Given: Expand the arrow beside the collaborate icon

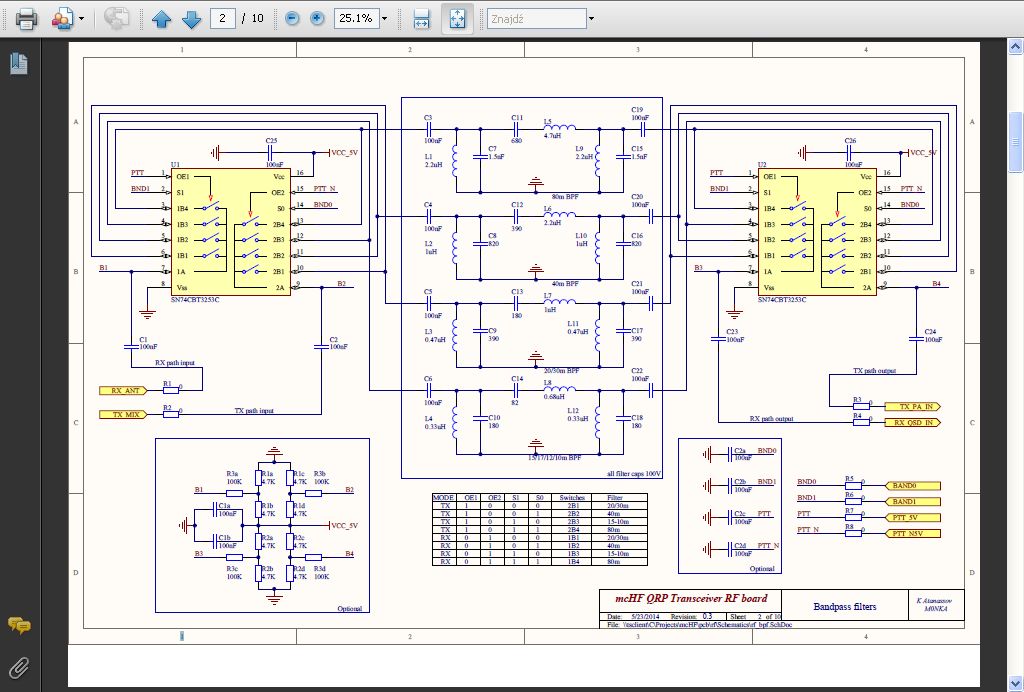Looking at the screenshot, I should point(81,19).
